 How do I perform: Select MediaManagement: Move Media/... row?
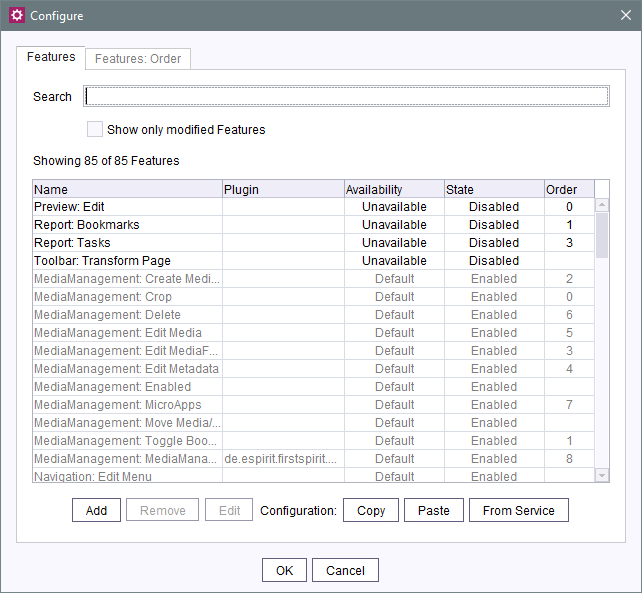[x=313, y=423]
